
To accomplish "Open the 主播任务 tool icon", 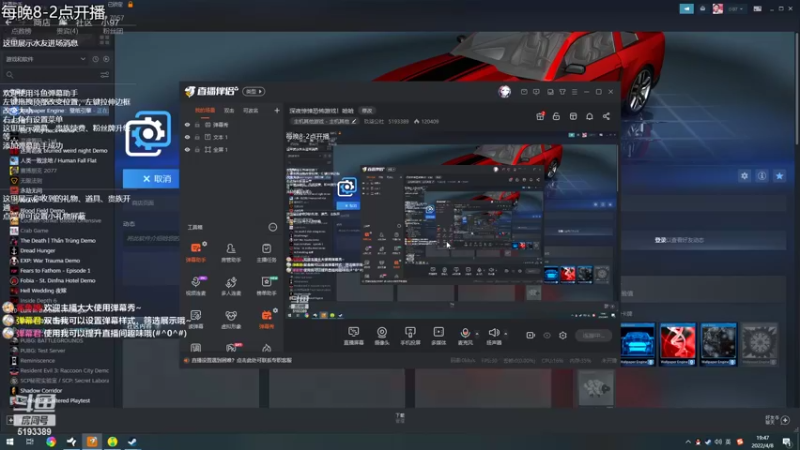I will (266, 252).
